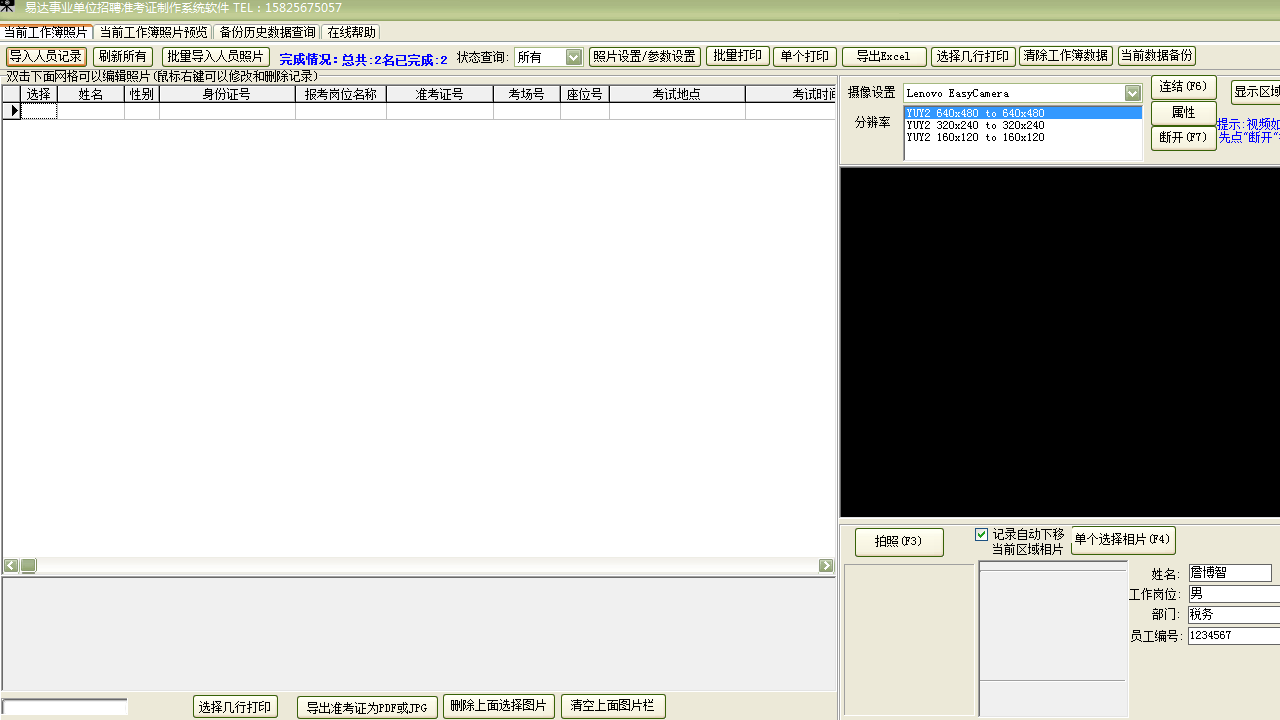The image size is (1280, 720).
Task: Click 单个选择相片(F4) button
Action: click(x=1123, y=540)
